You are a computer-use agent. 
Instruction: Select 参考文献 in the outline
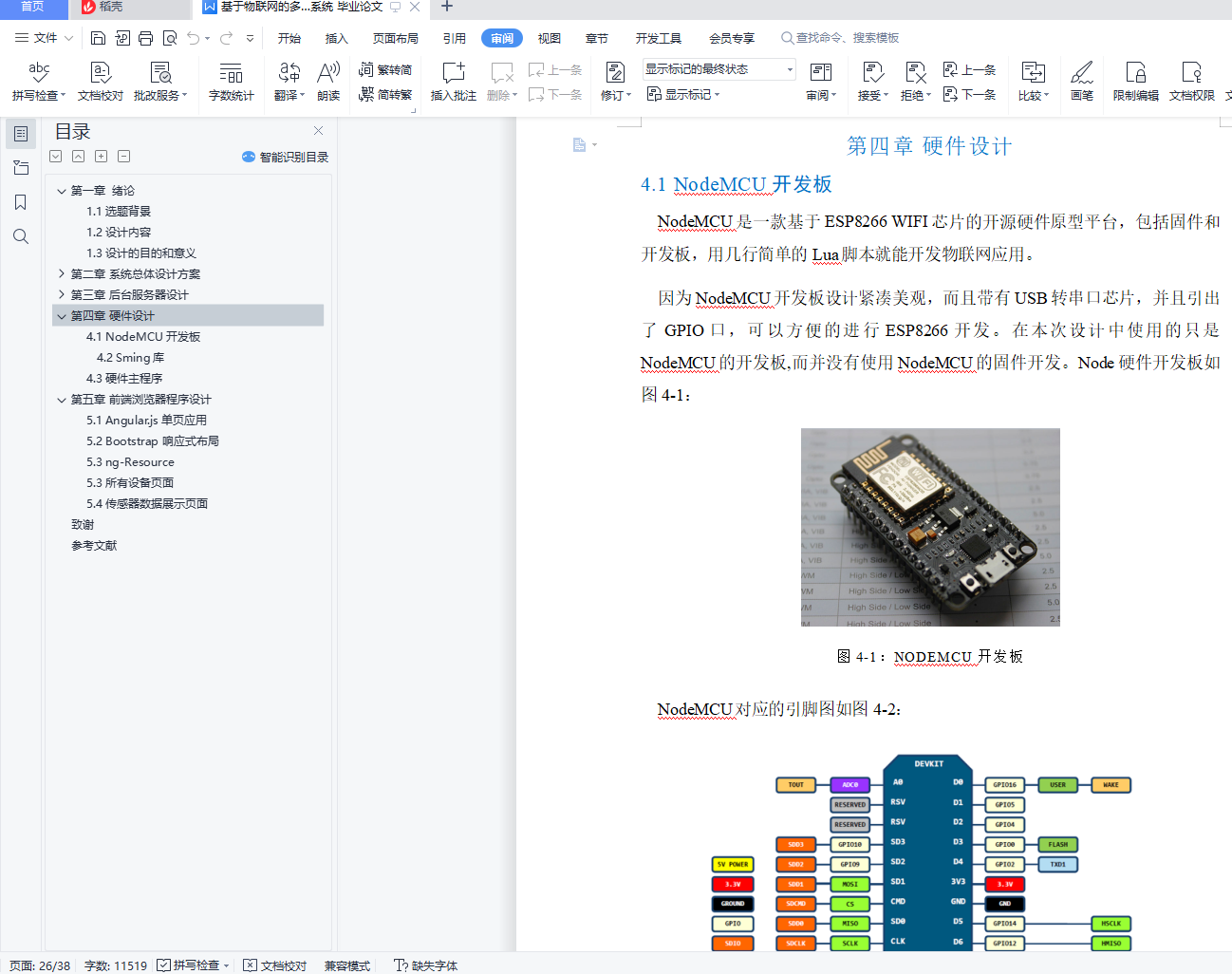point(94,546)
